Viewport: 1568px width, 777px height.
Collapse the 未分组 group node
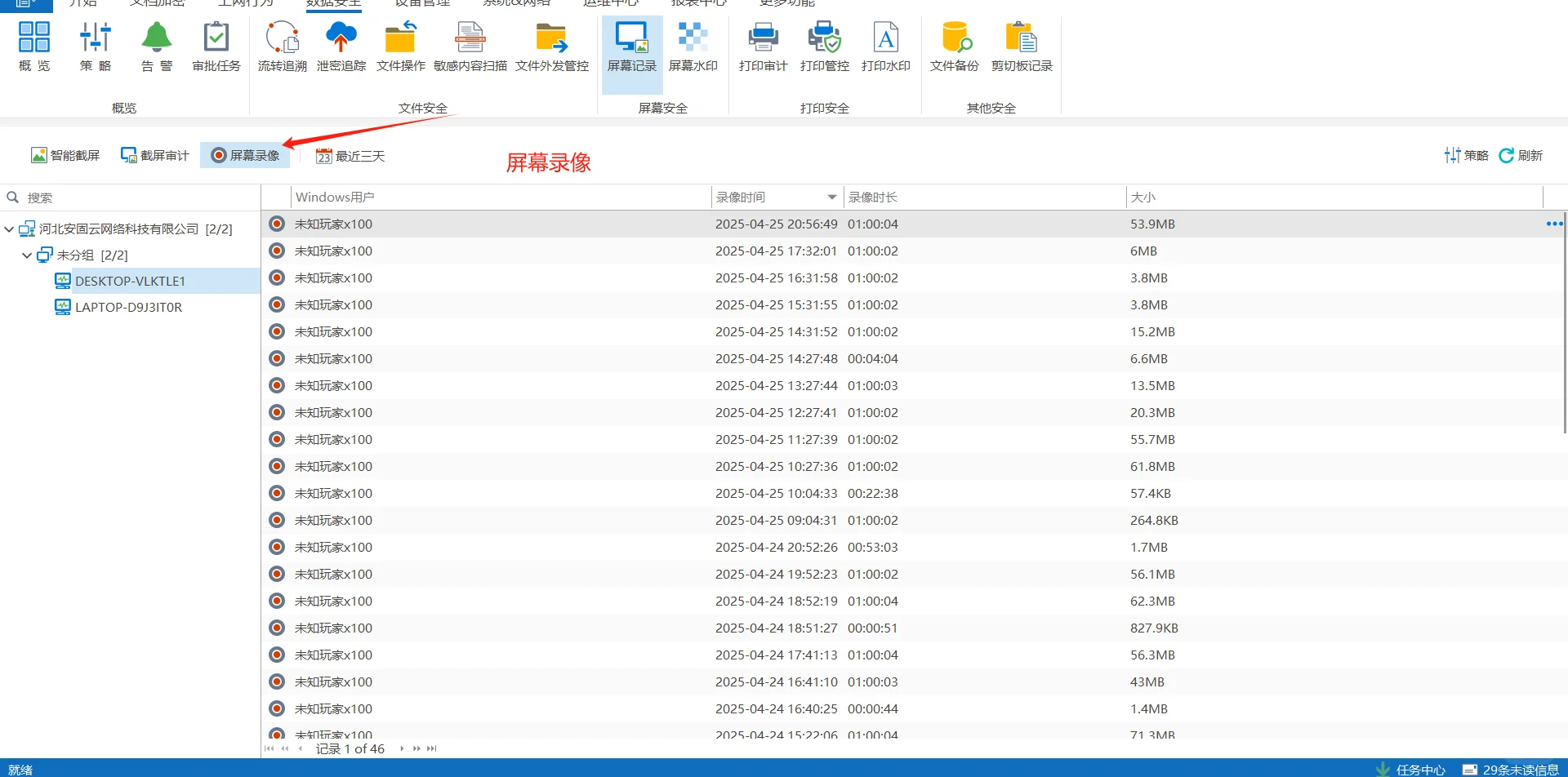click(x=27, y=255)
